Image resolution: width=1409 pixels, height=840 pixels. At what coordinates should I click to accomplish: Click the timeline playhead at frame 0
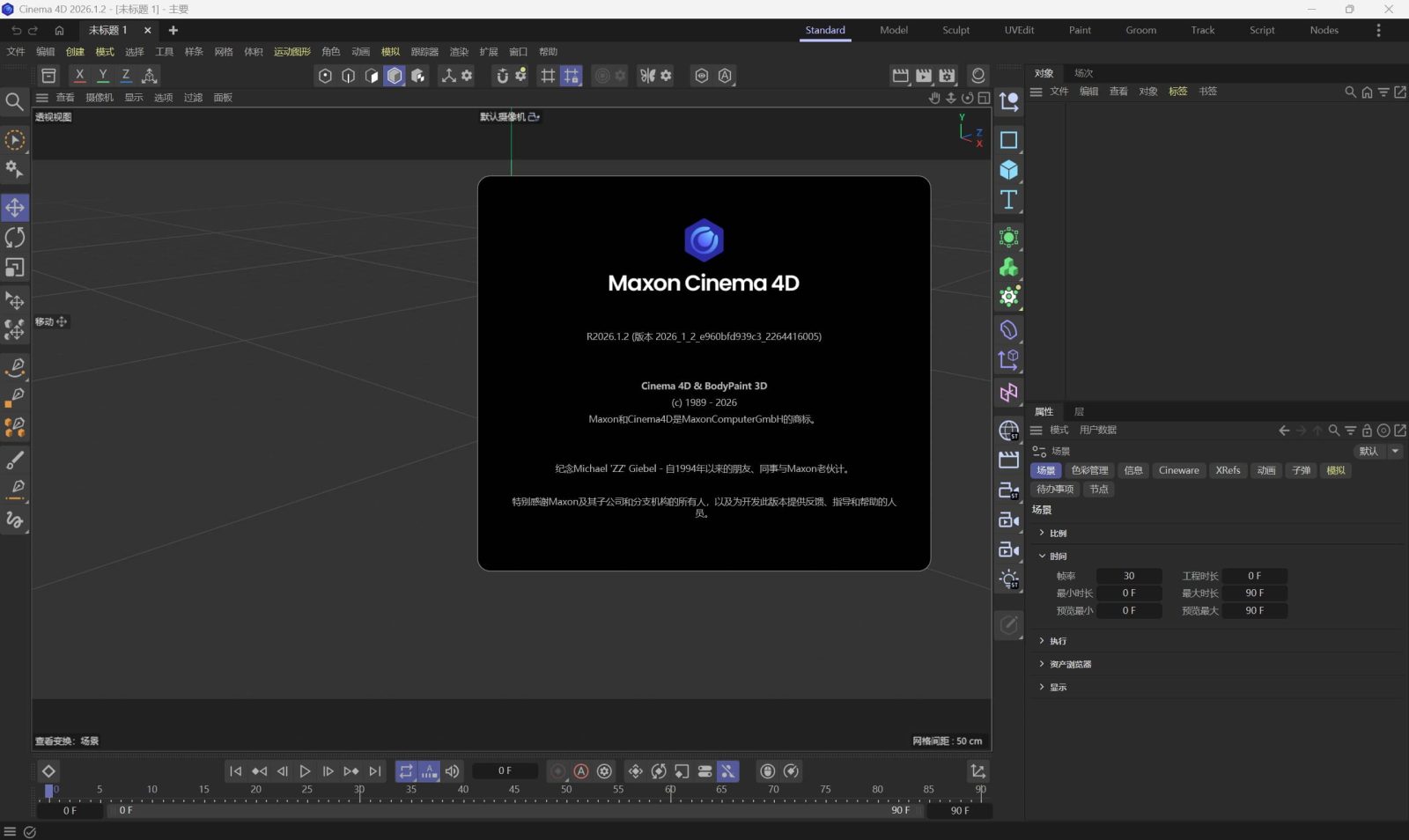pos(49,791)
